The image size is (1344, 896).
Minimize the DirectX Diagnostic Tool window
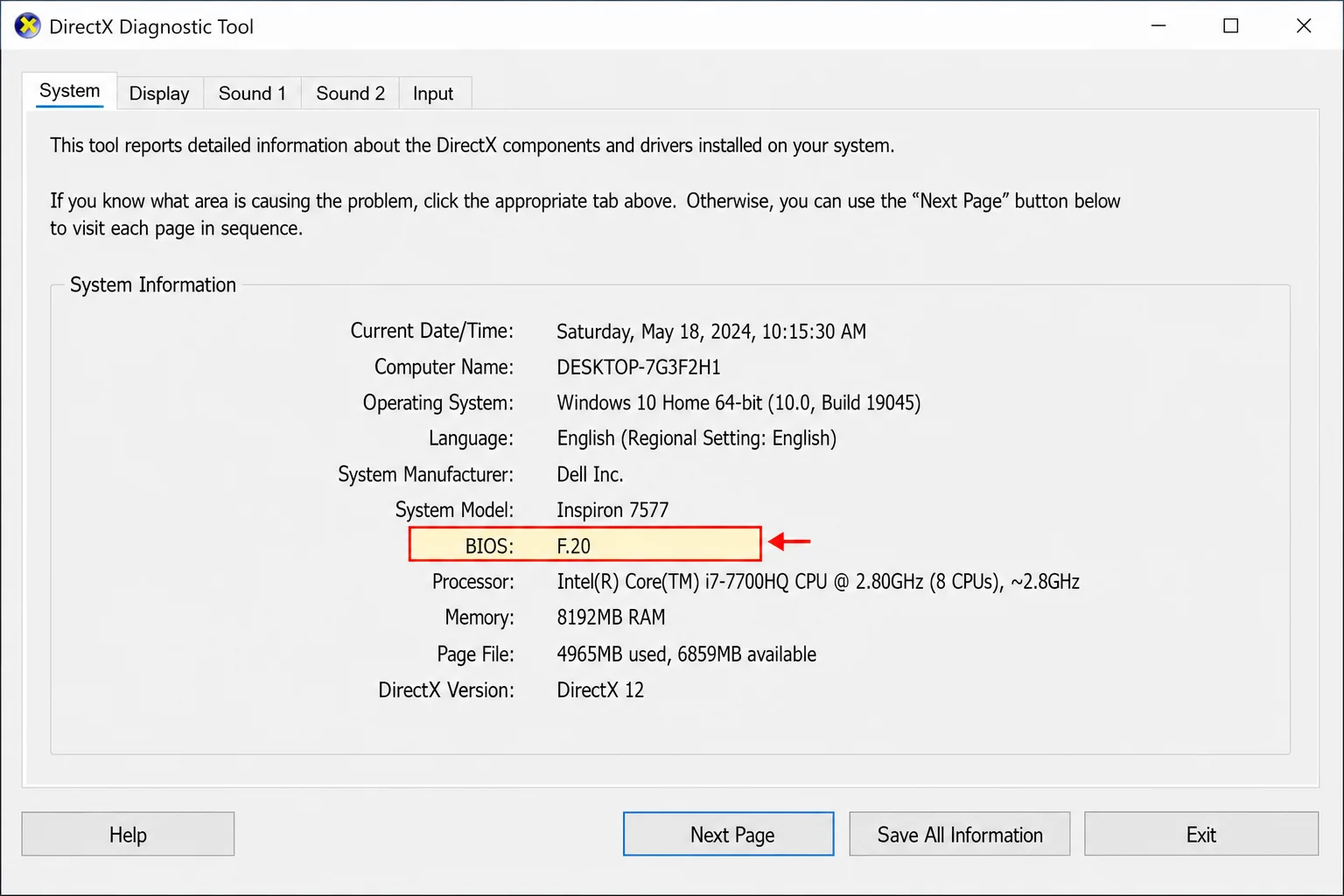click(1158, 26)
